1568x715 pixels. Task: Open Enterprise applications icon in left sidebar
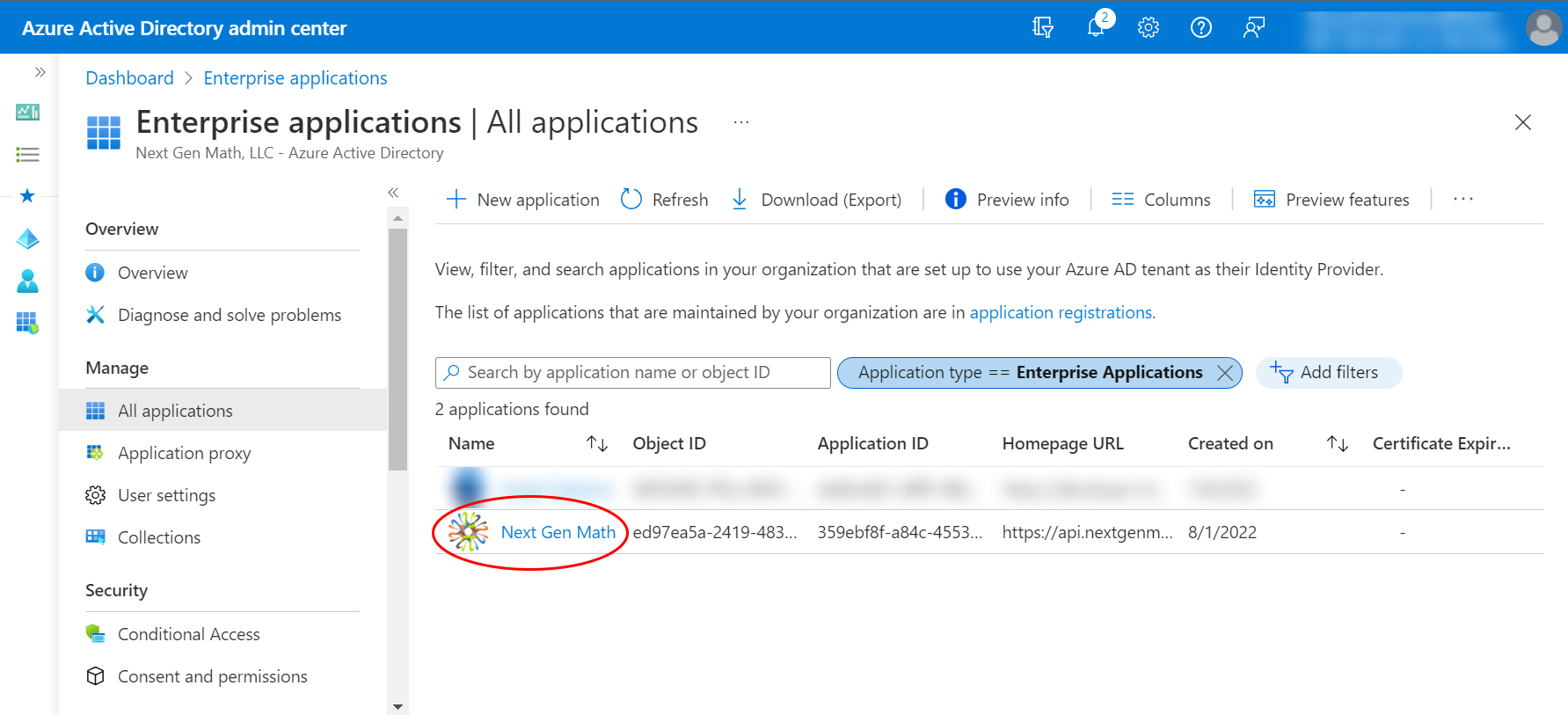pyautogui.click(x=27, y=323)
